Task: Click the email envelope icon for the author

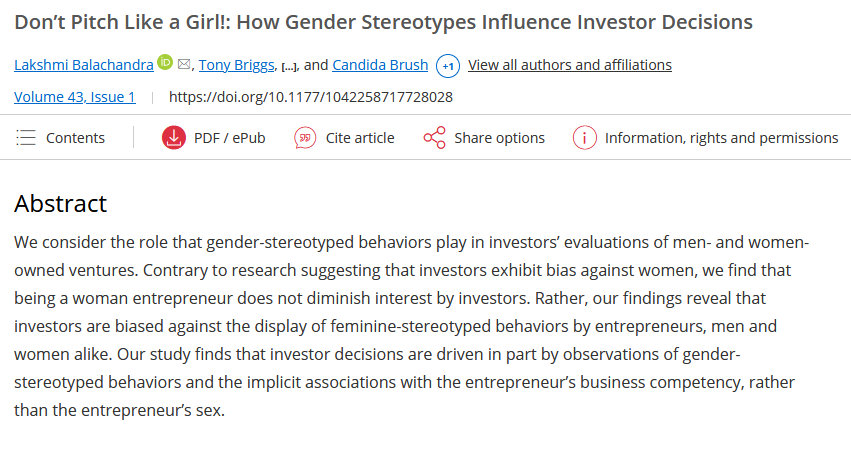Action: click(x=184, y=65)
